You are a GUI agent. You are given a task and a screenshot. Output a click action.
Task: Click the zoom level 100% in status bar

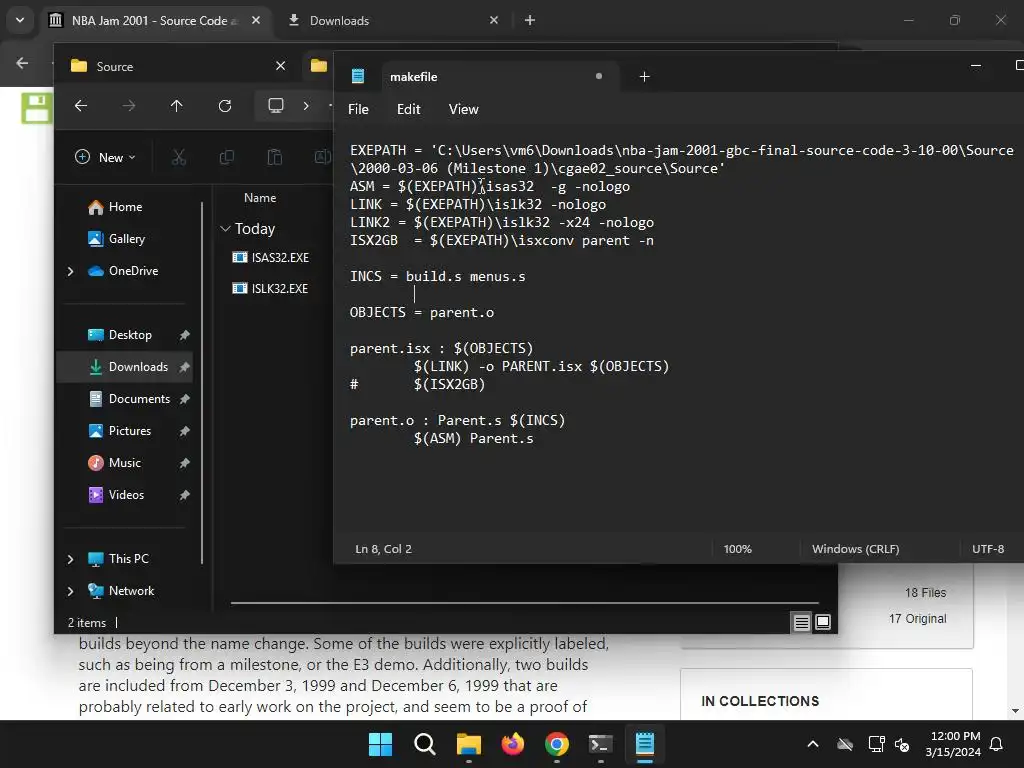click(737, 549)
